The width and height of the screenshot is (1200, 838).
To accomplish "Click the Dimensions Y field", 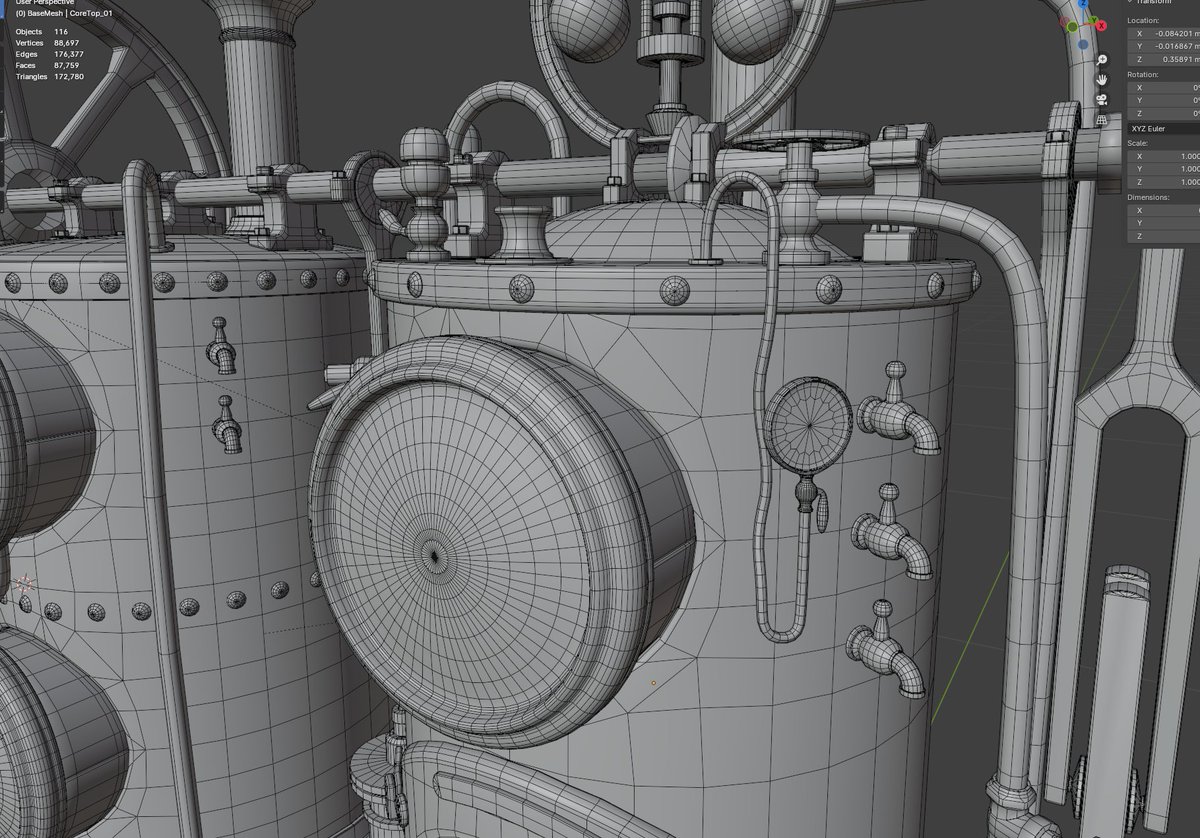I will (x=1164, y=224).
